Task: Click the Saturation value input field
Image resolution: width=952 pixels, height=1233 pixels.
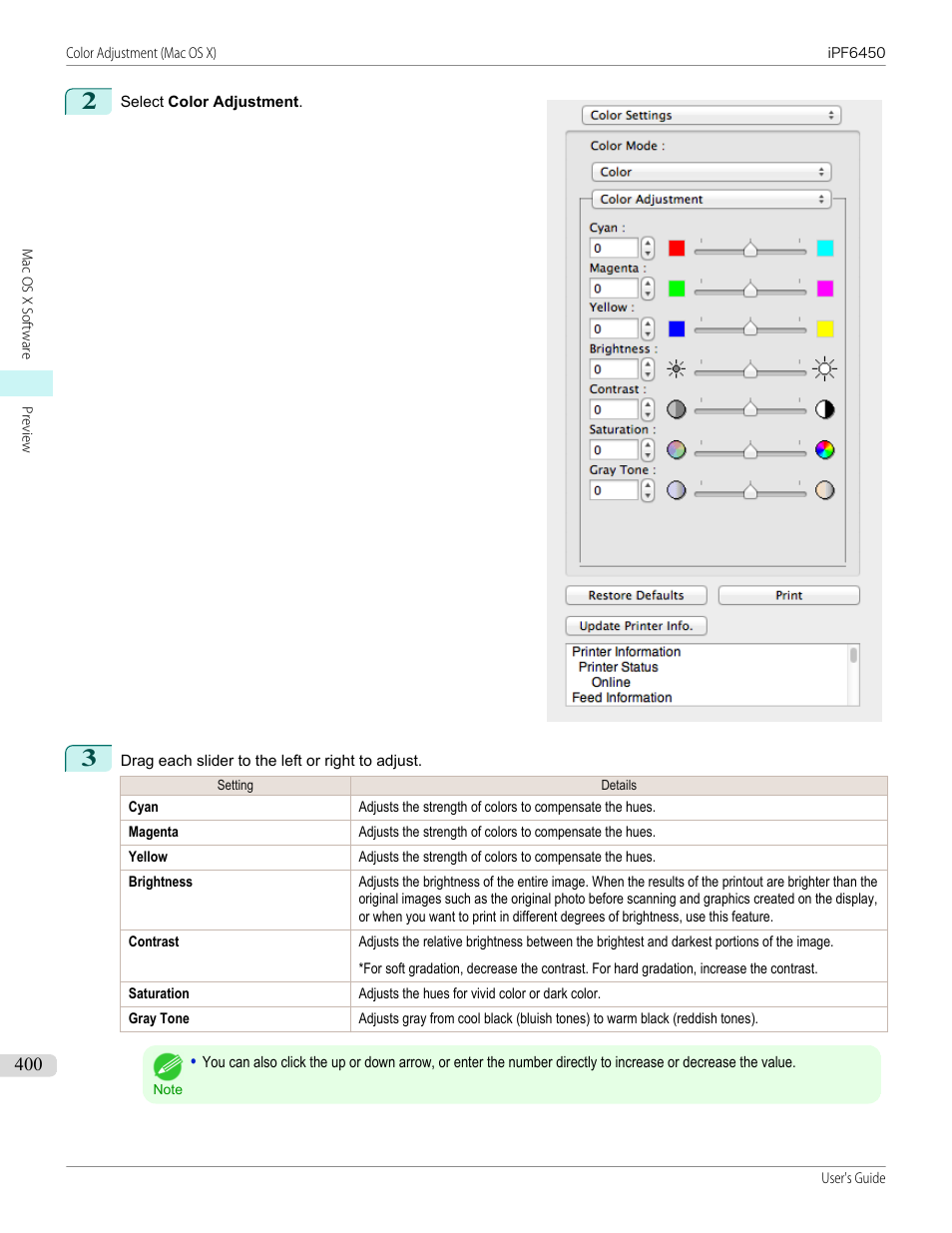Action: tap(614, 450)
